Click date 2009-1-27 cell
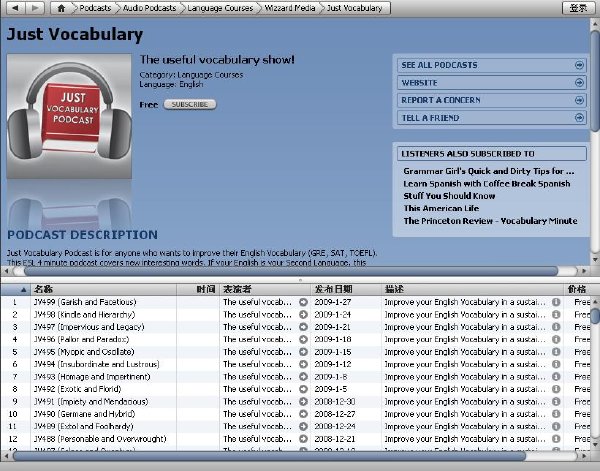600x471 pixels. pos(333,302)
